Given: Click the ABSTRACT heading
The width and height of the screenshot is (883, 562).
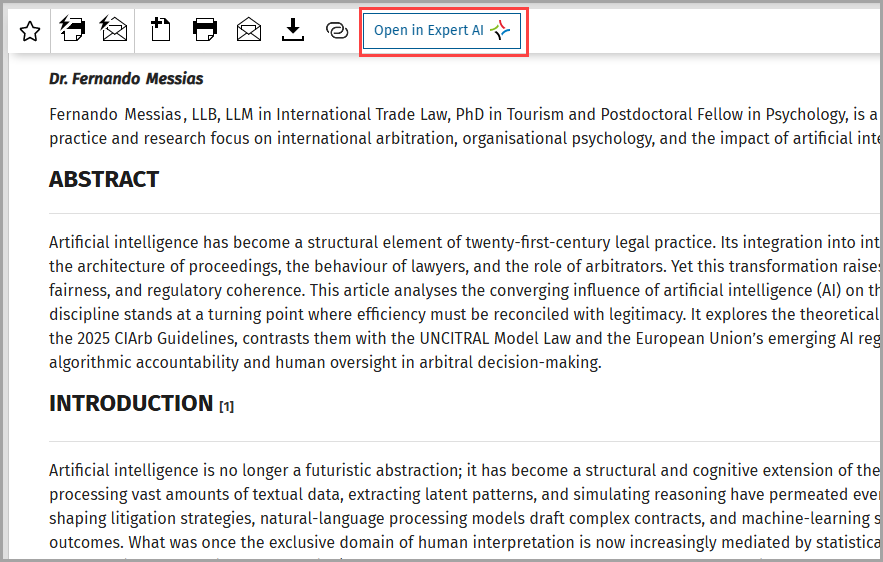Looking at the screenshot, I should pos(104,180).
